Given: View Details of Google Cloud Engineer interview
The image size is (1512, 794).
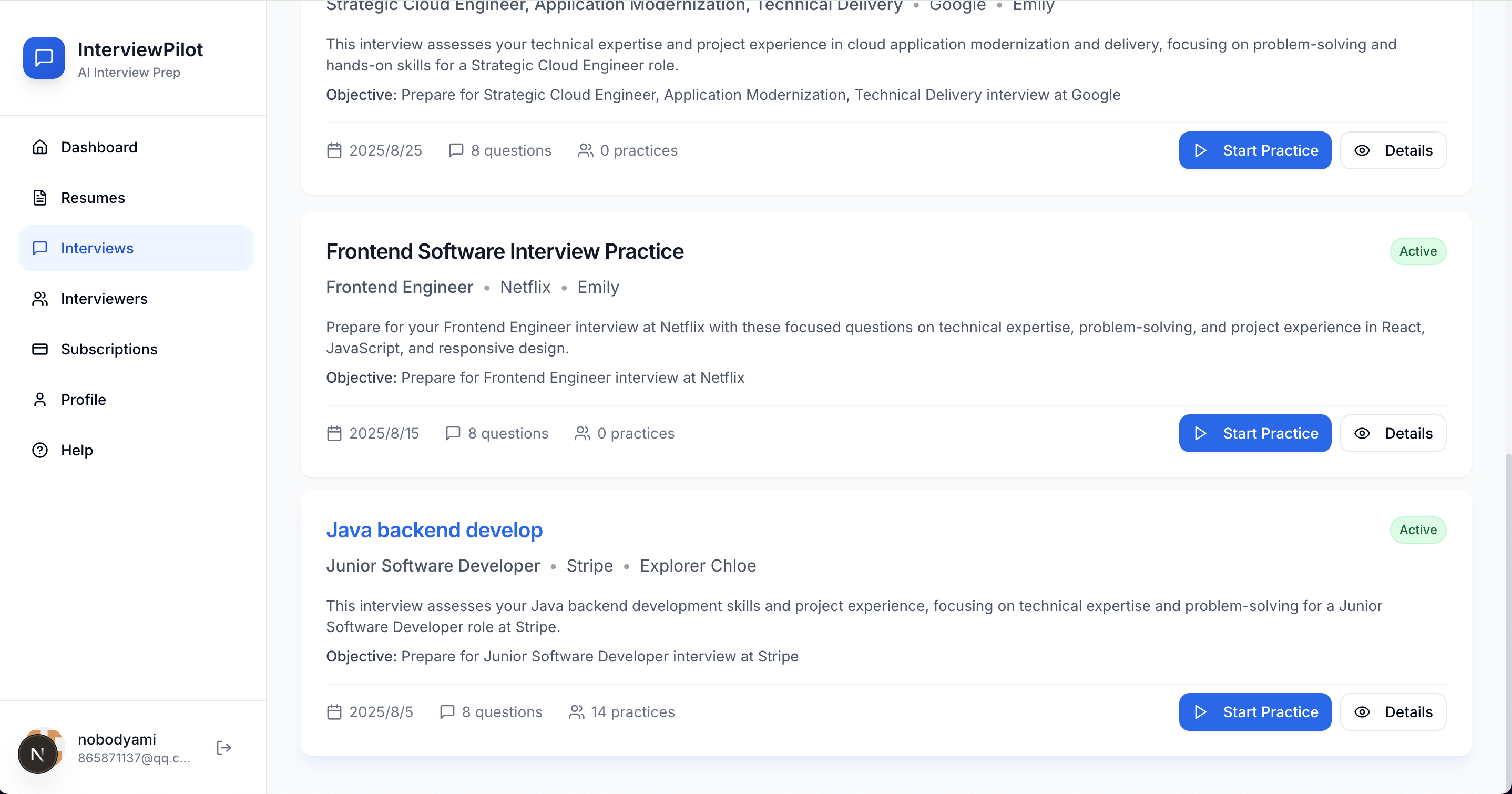Looking at the screenshot, I should pos(1393,150).
